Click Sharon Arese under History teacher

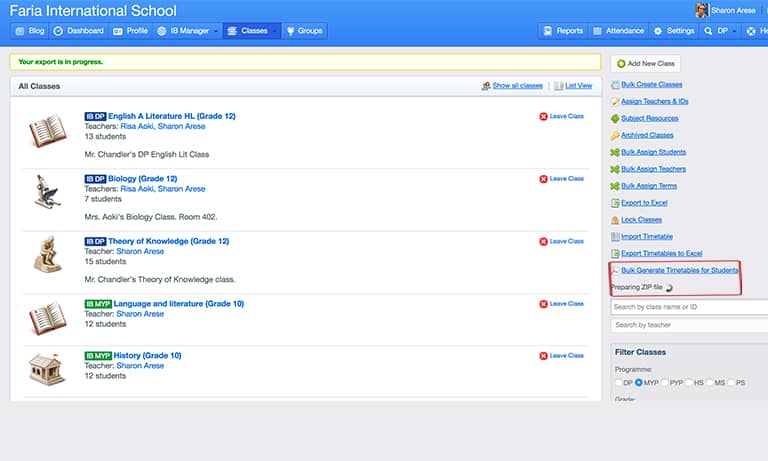coord(140,366)
